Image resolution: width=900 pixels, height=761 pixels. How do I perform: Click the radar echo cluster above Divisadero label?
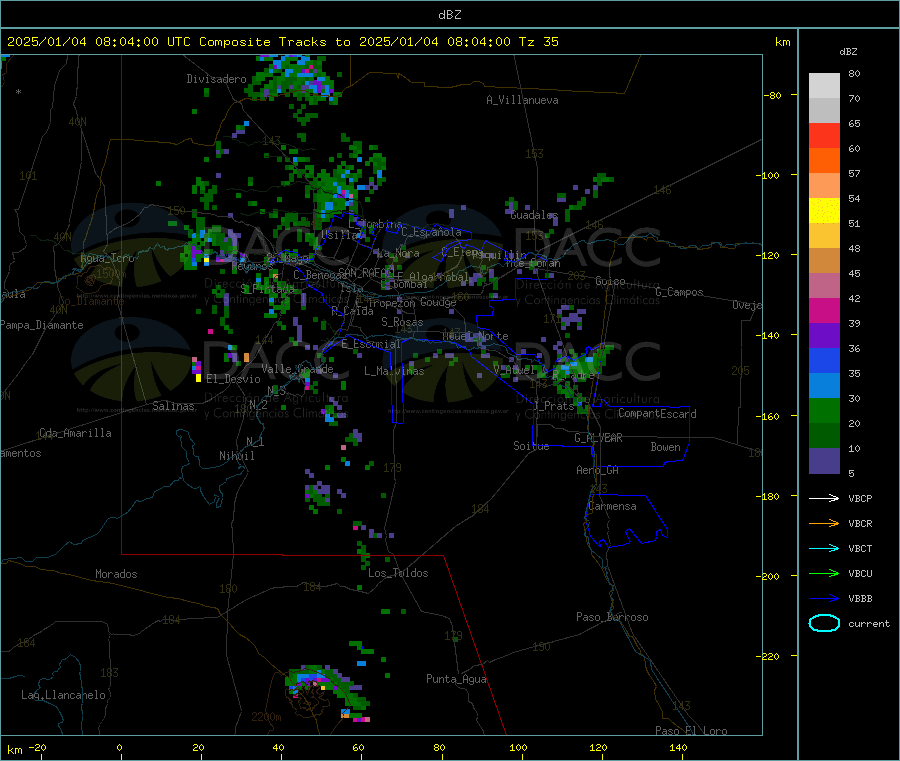[293, 80]
